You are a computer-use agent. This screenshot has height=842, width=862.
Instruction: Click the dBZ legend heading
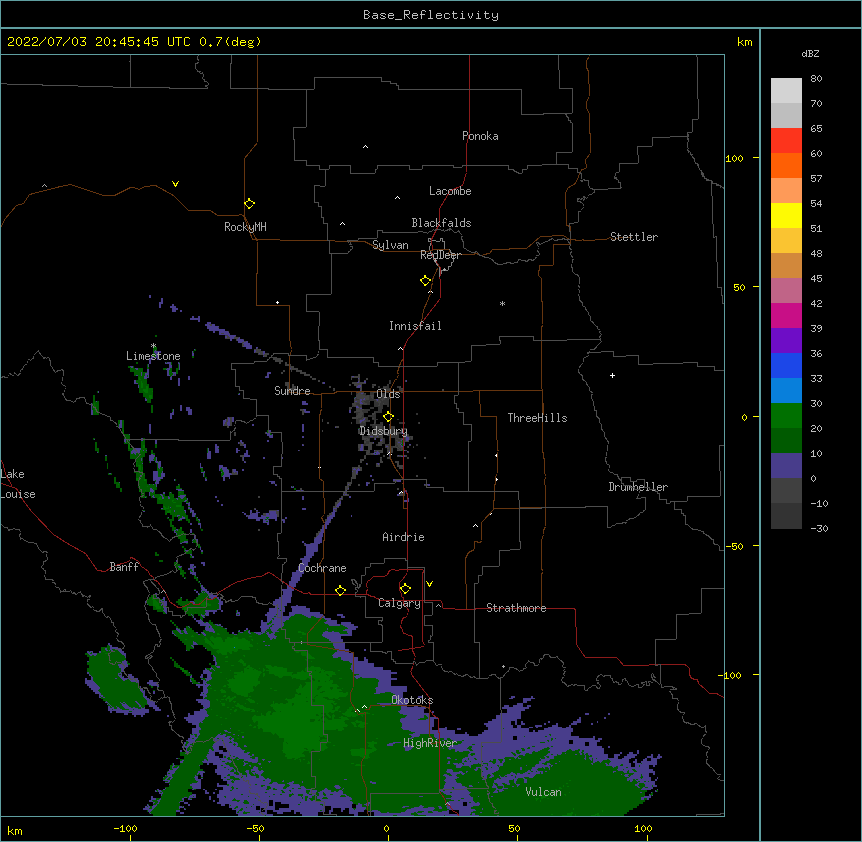tap(810, 53)
